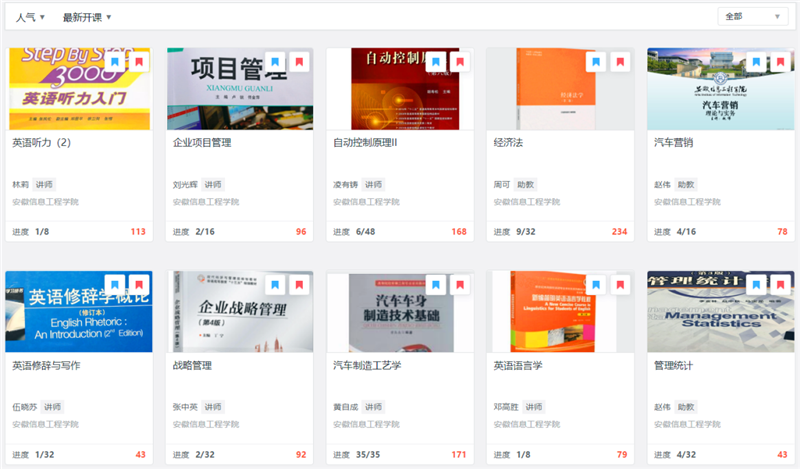Select the Step By Step 3000 cover image
This screenshot has width=800, height=469.
coord(80,89)
